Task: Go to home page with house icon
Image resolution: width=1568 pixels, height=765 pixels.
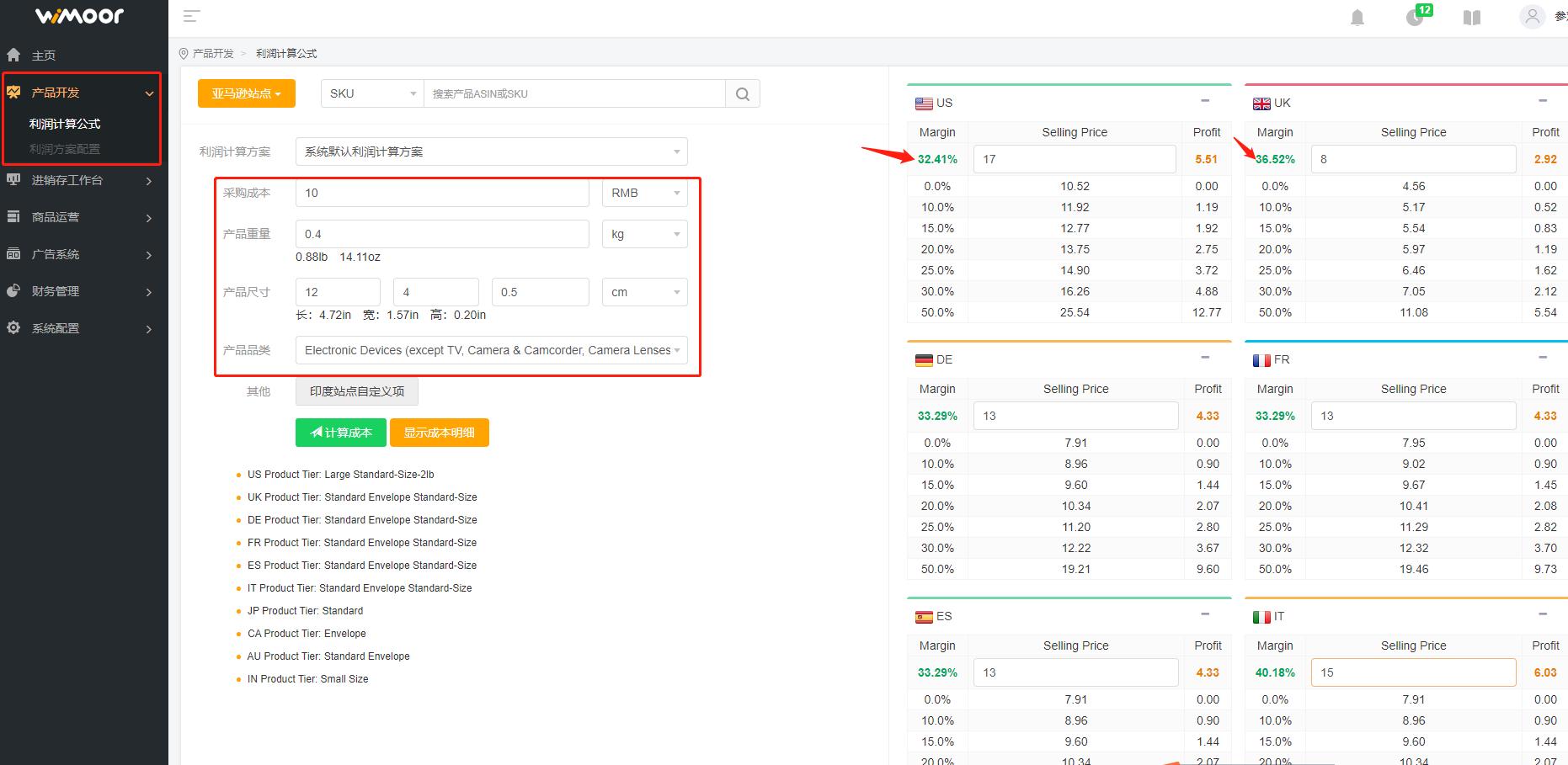Action: (x=14, y=55)
